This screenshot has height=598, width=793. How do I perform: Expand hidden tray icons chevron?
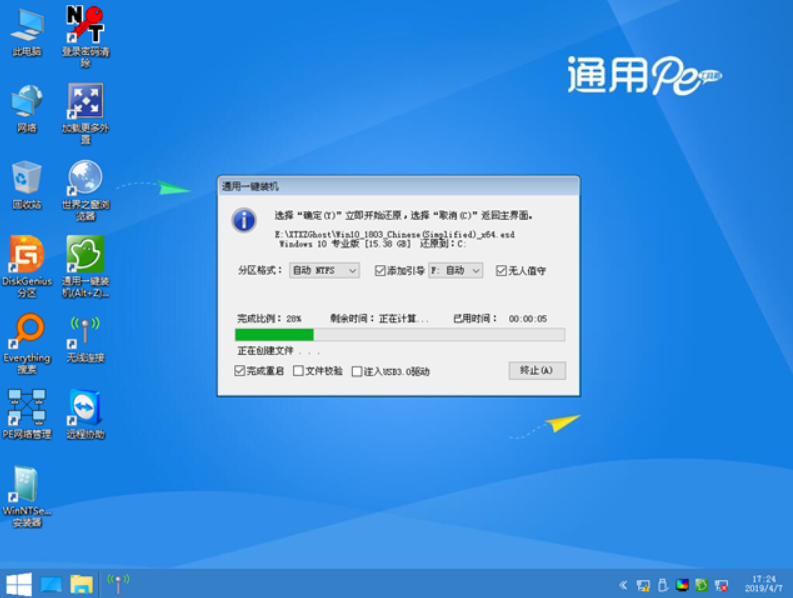coord(623,585)
